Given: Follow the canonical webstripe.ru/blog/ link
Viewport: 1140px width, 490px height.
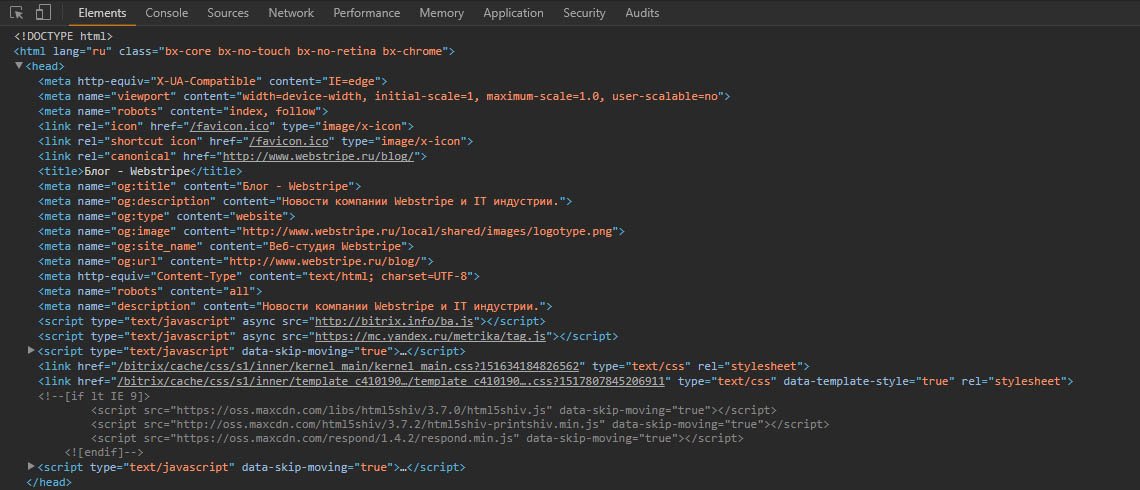Looking at the screenshot, I should pos(318,156).
